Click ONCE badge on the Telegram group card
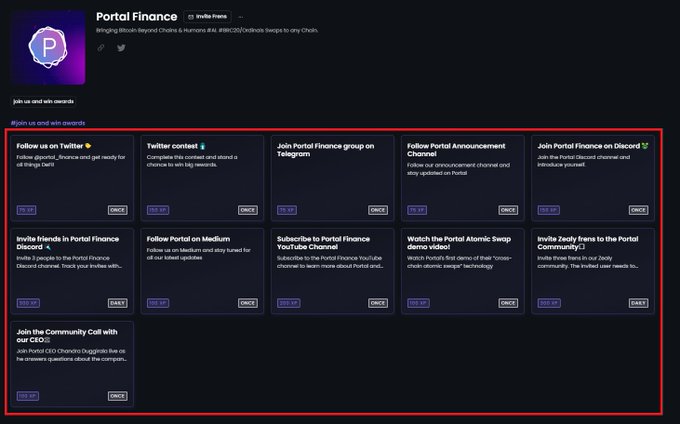Viewport: 680px width, 424px height. (378, 210)
